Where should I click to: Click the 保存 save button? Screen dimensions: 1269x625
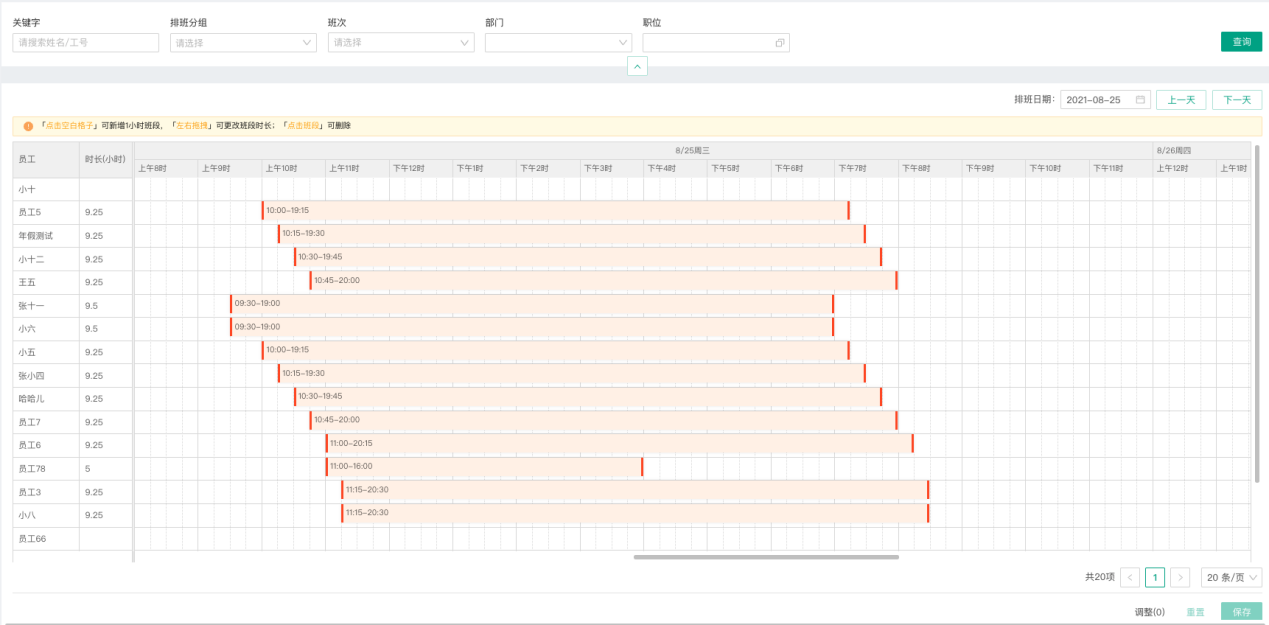(1241, 611)
